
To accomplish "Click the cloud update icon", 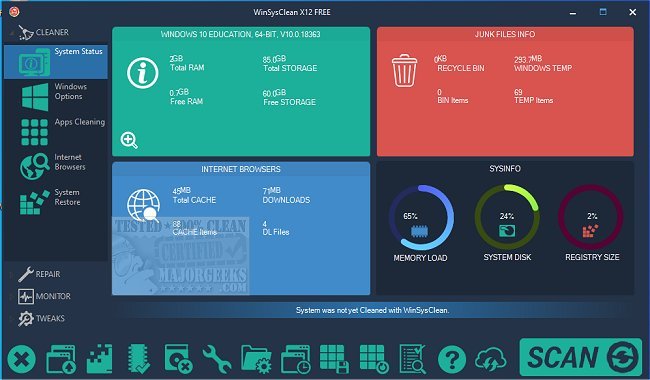I will pos(490,359).
